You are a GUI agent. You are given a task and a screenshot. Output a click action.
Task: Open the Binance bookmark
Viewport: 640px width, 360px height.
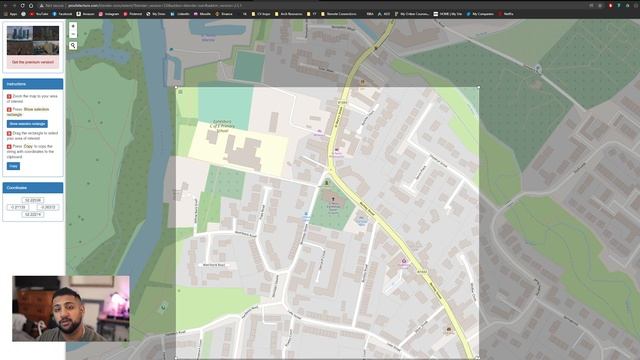pyautogui.click(x=224, y=14)
